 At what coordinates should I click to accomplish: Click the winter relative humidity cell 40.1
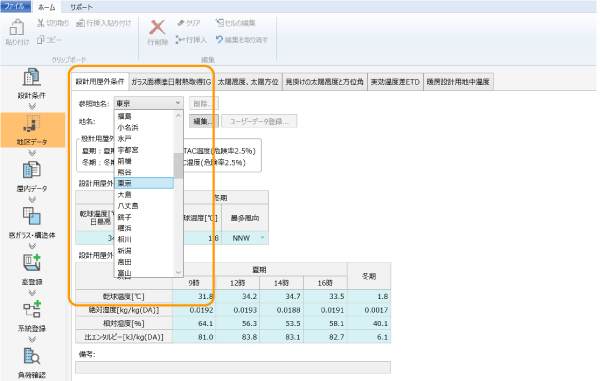coord(369,324)
